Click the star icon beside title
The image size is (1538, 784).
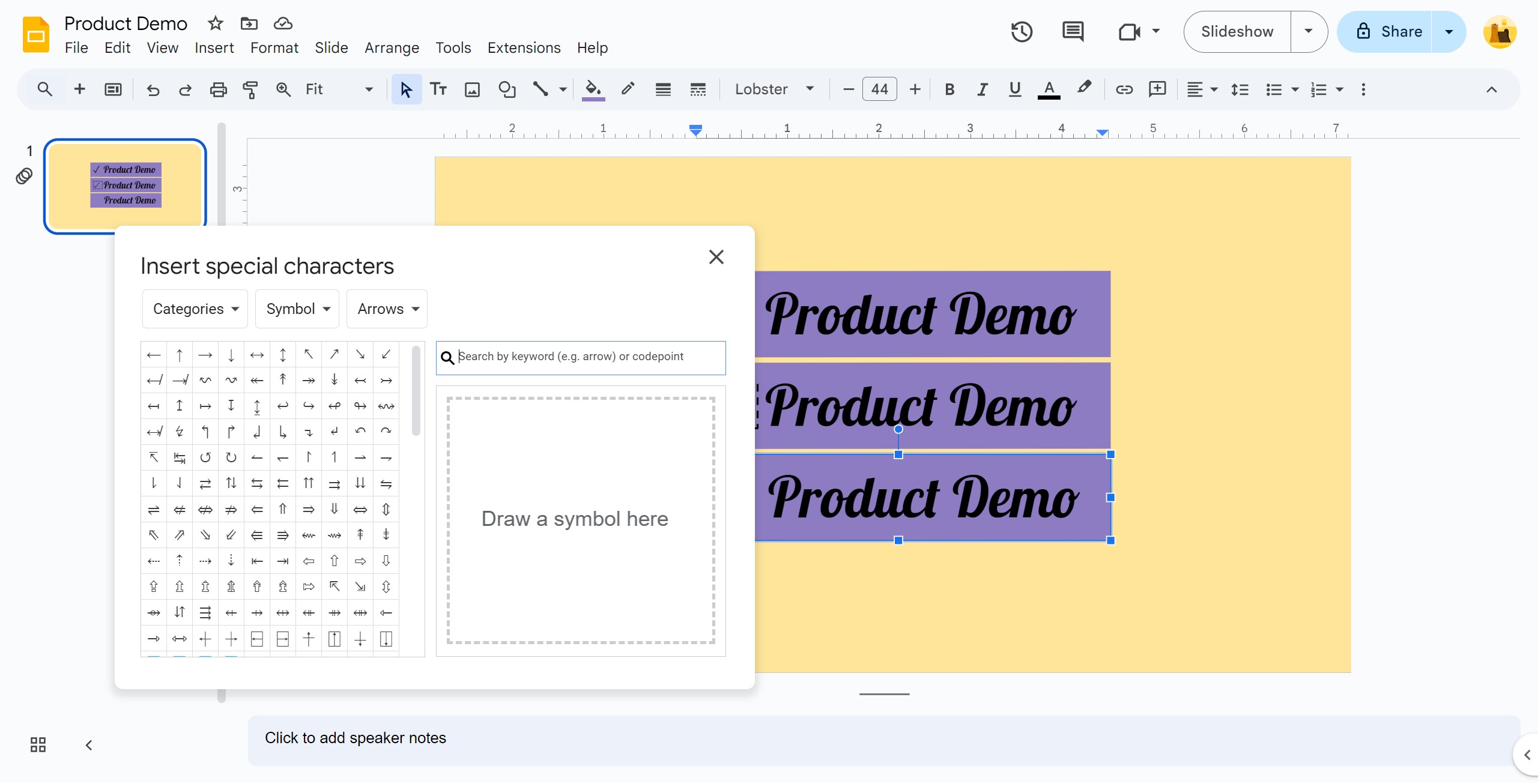(215, 23)
